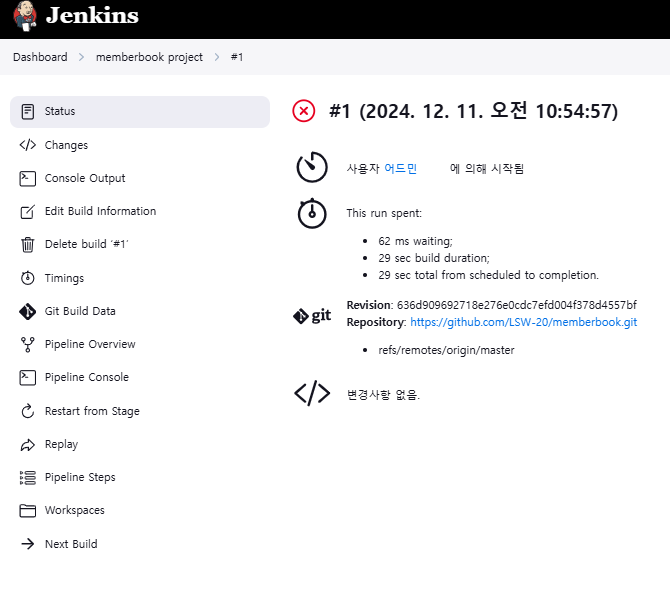Click the build heading #1 timestamp

[x=473, y=111]
